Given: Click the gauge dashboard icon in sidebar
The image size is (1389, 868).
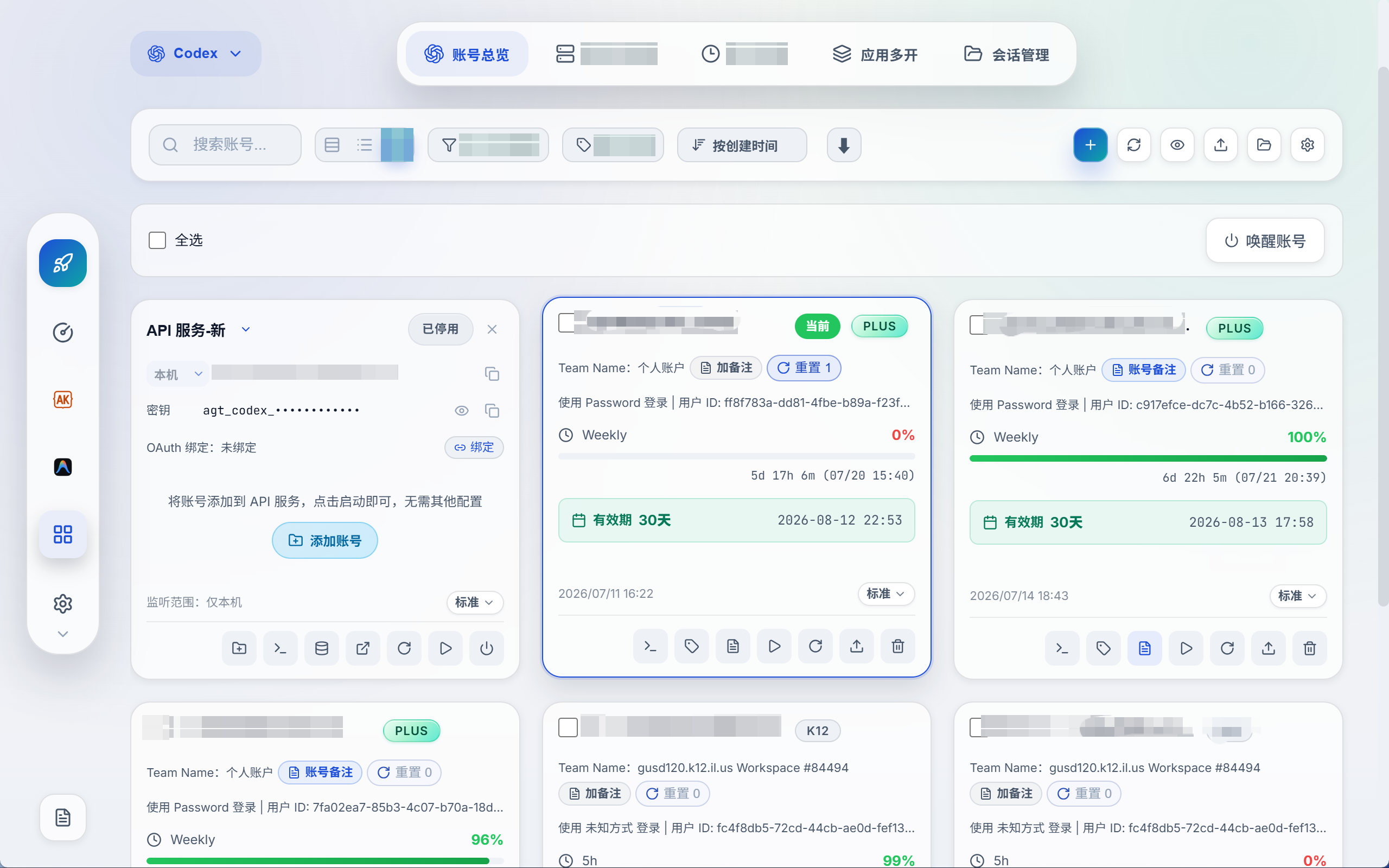Looking at the screenshot, I should coord(63,333).
